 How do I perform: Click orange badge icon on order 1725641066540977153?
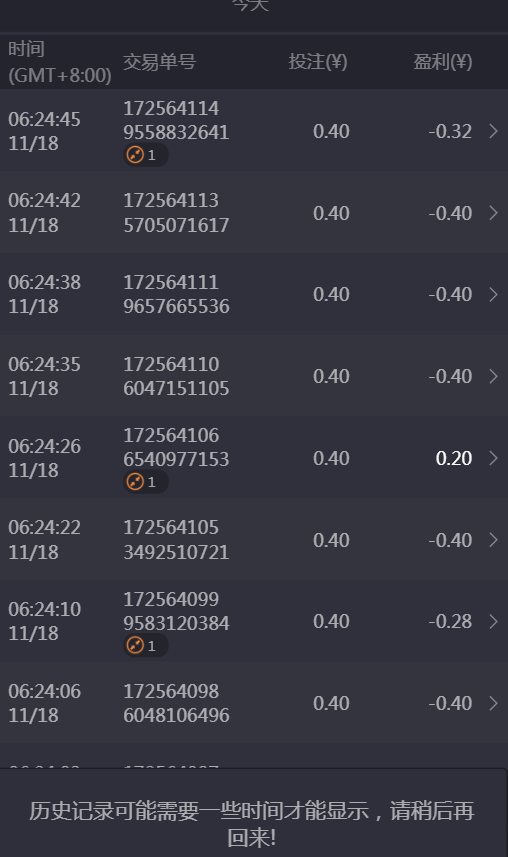tap(135, 482)
